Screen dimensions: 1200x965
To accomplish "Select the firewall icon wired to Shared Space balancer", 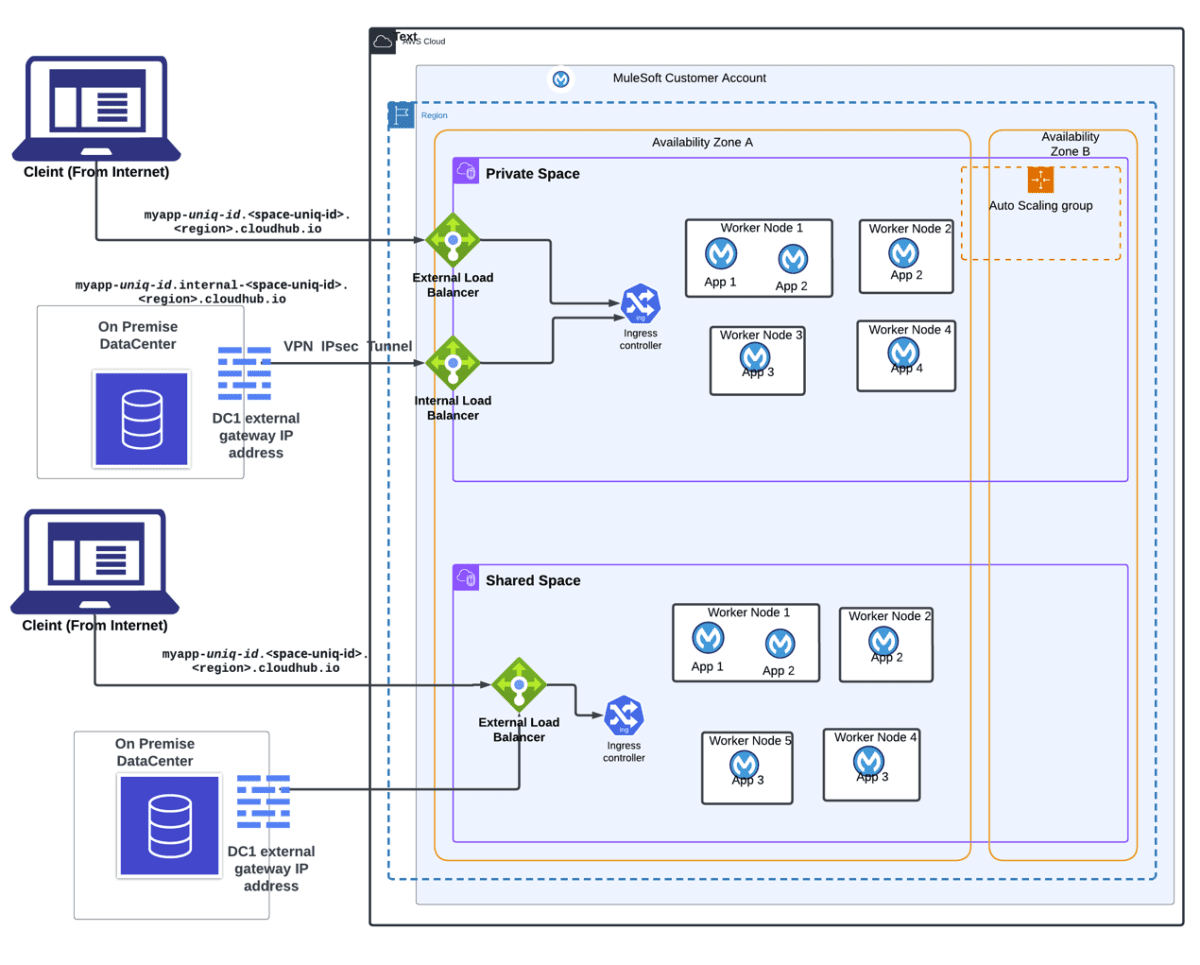I will [x=263, y=801].
